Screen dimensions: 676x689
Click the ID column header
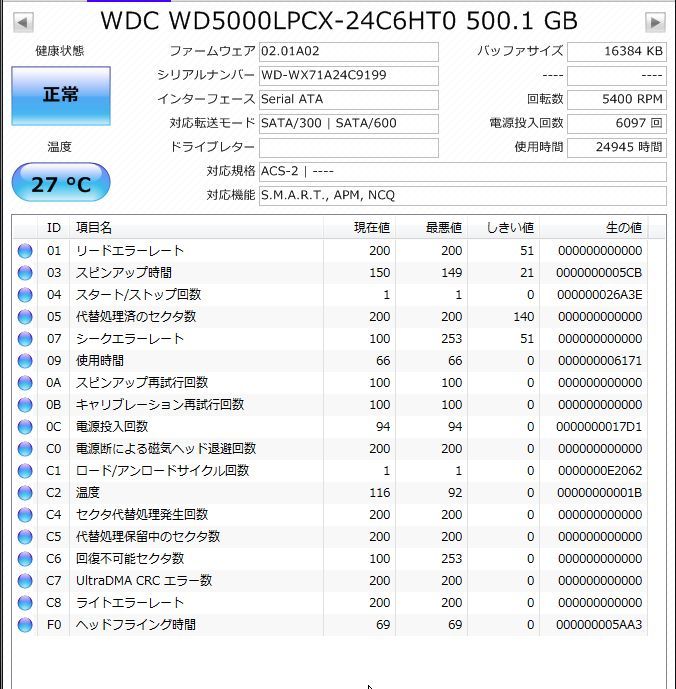tap(54, 228)
